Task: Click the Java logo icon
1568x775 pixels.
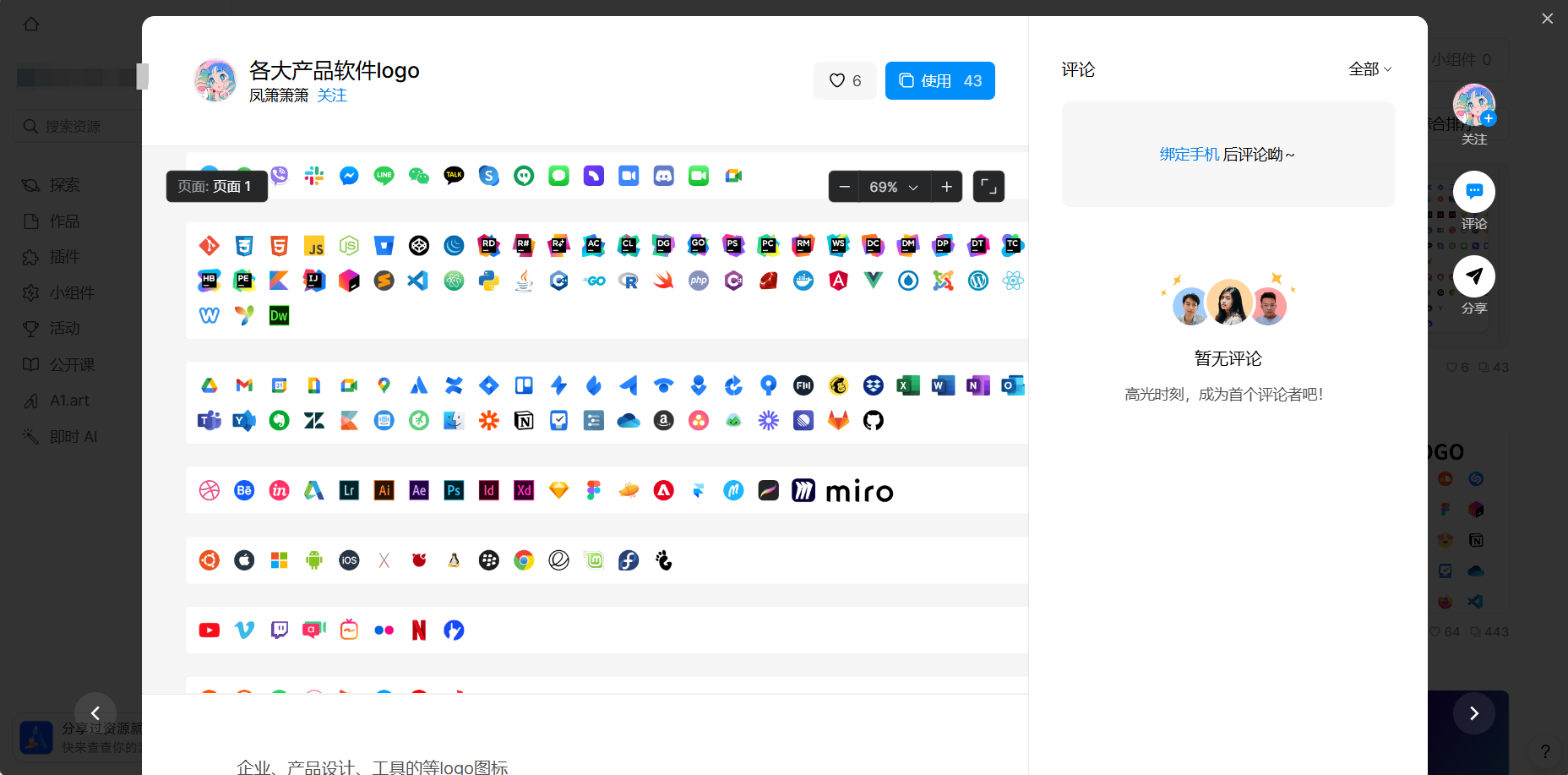Action: pyautogui.click(x=524, y=281)
